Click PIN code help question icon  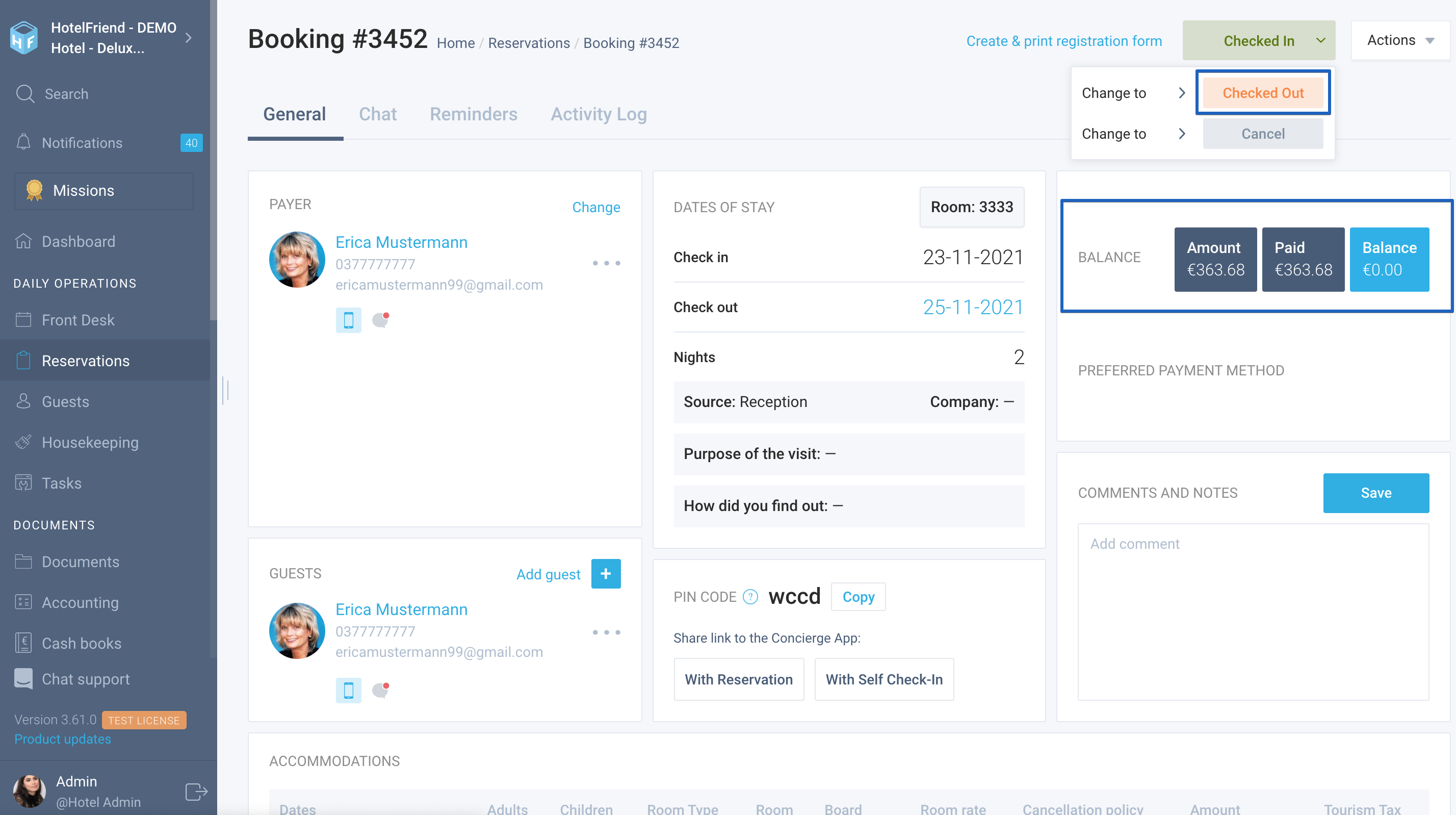(x=750, y=597)
